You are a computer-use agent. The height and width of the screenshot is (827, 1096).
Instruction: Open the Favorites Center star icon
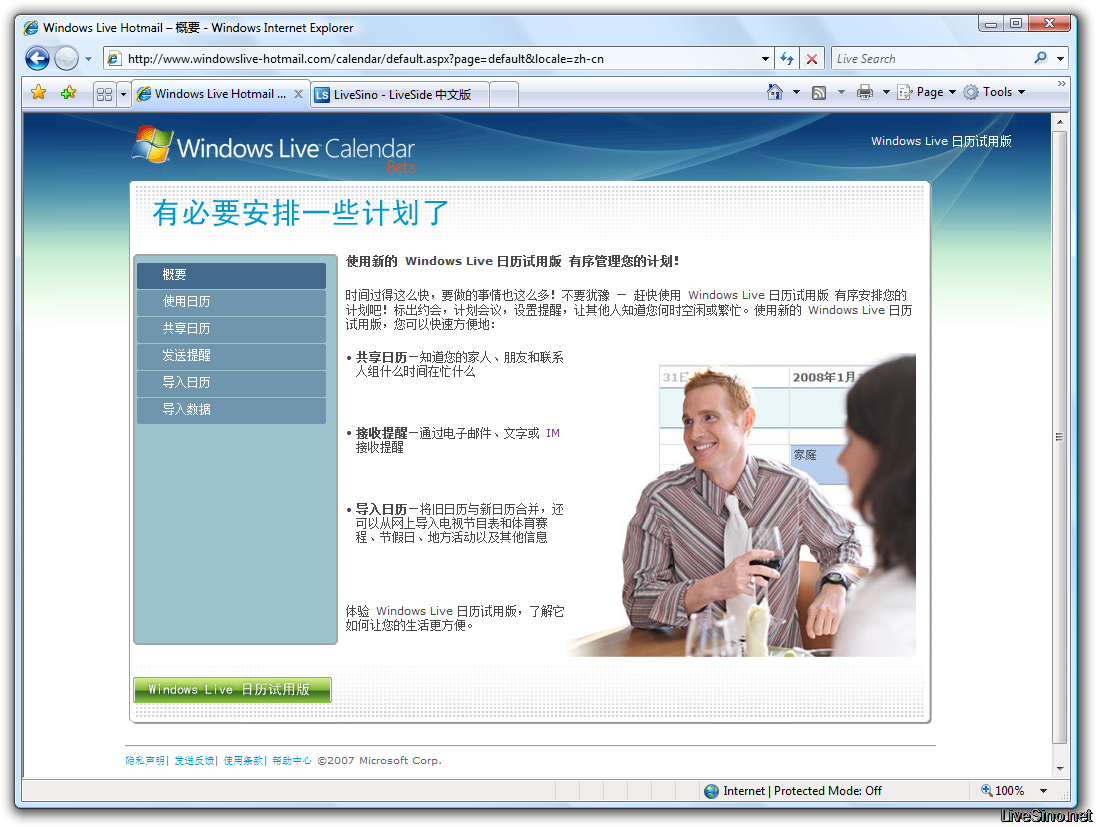[38, 92]
